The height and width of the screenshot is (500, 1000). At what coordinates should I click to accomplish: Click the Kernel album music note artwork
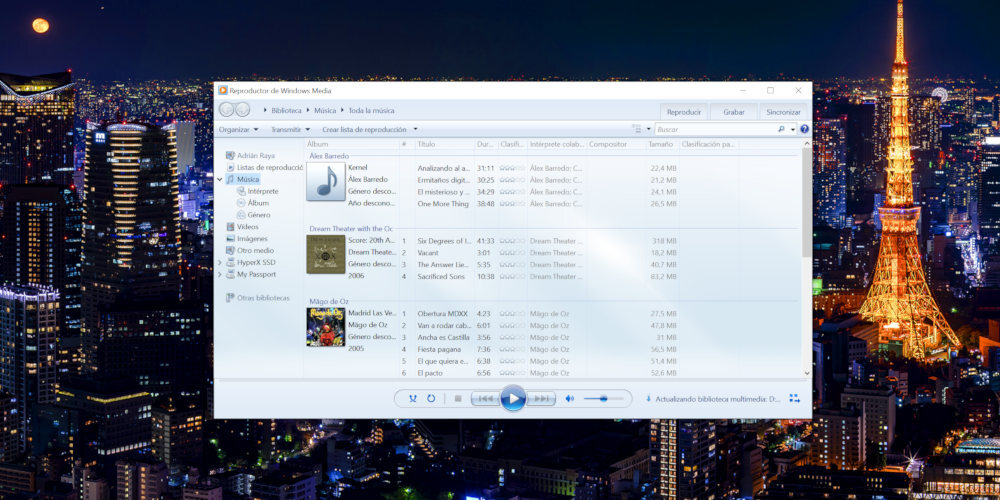pos(326,181)
